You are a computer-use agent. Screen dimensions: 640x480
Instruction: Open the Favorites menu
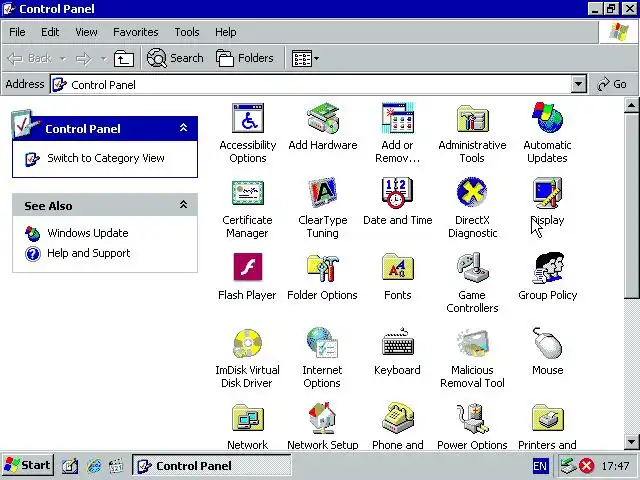pos(136,32)
